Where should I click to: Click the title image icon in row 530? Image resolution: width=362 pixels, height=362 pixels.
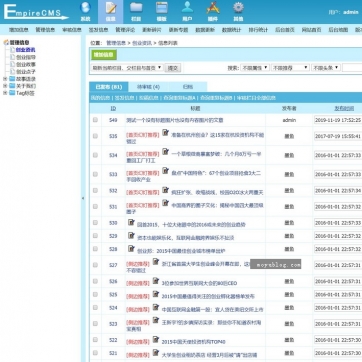tap(131, 222)
